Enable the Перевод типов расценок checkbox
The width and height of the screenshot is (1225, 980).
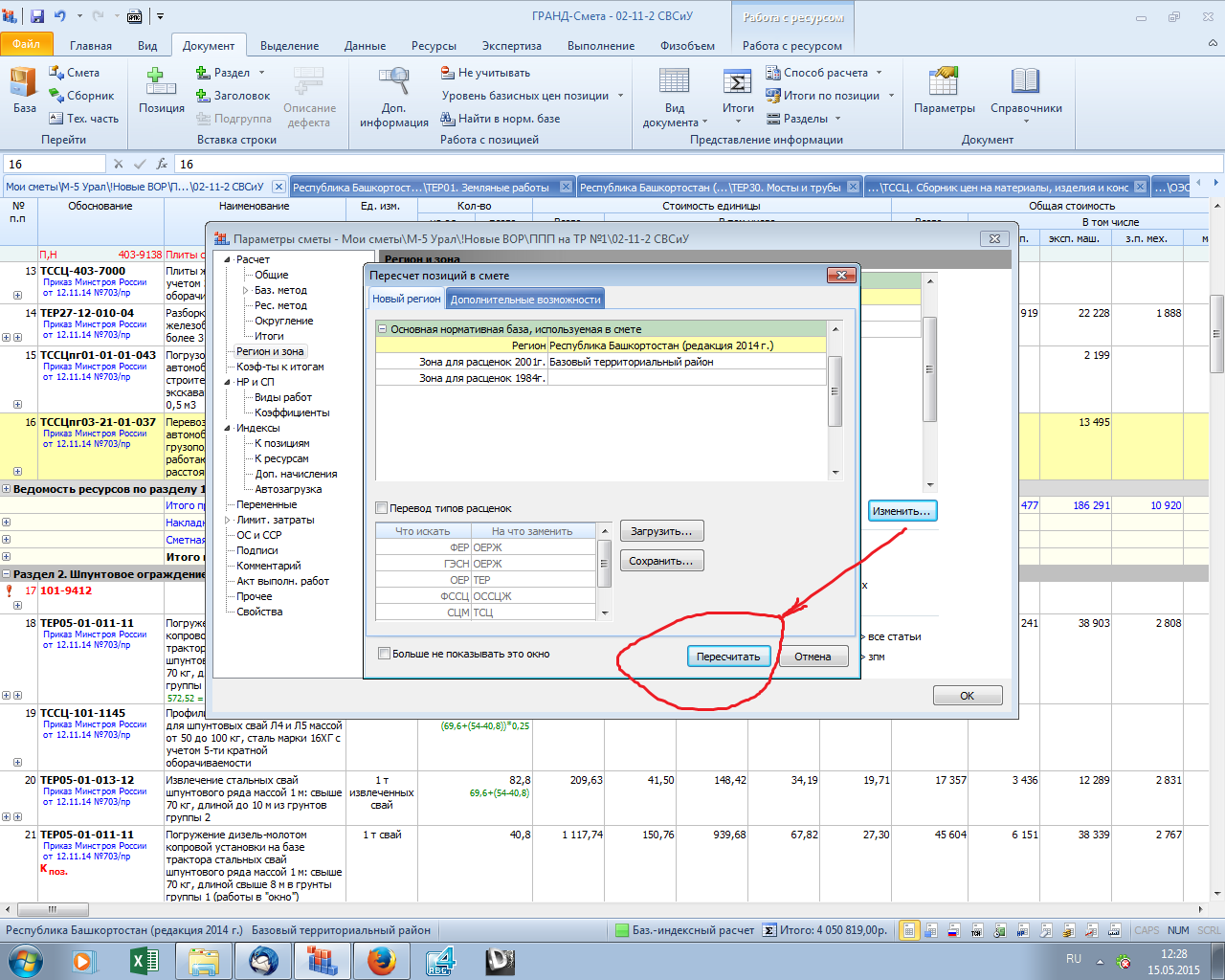click(382, 508)
